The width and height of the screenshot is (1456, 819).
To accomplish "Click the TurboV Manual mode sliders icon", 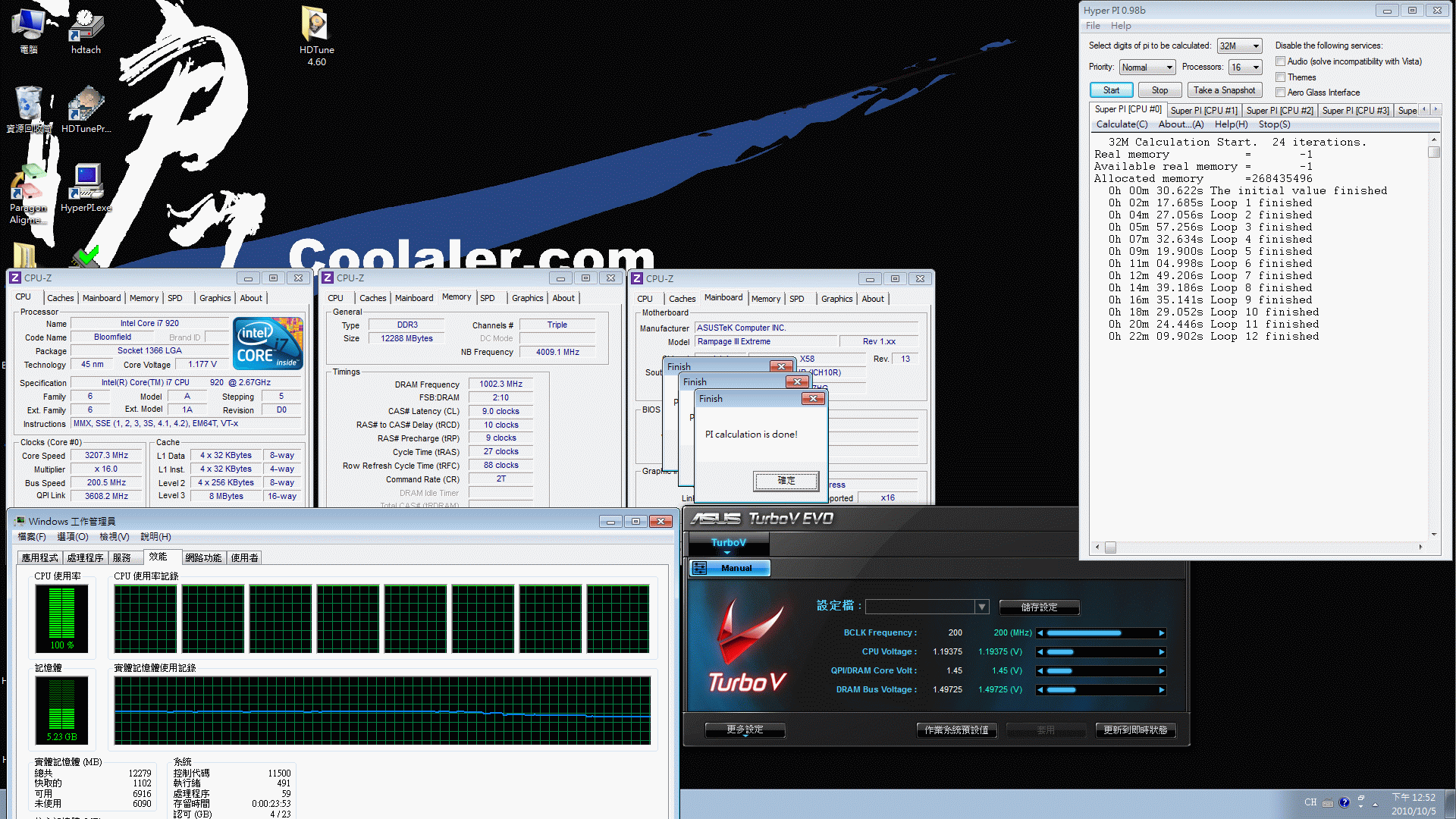I will click(699, 568).
